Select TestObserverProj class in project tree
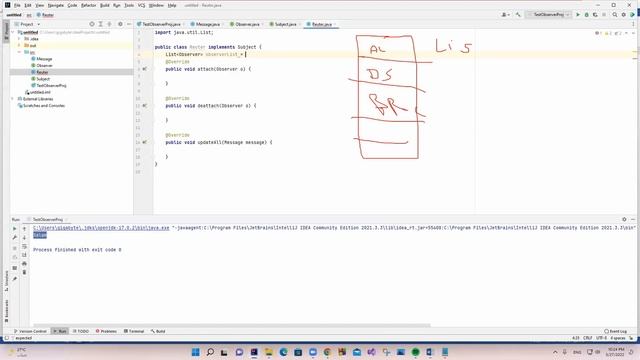The width and height of the screenshot is (640, 360). pyautogui.click(x=49, y=86)
